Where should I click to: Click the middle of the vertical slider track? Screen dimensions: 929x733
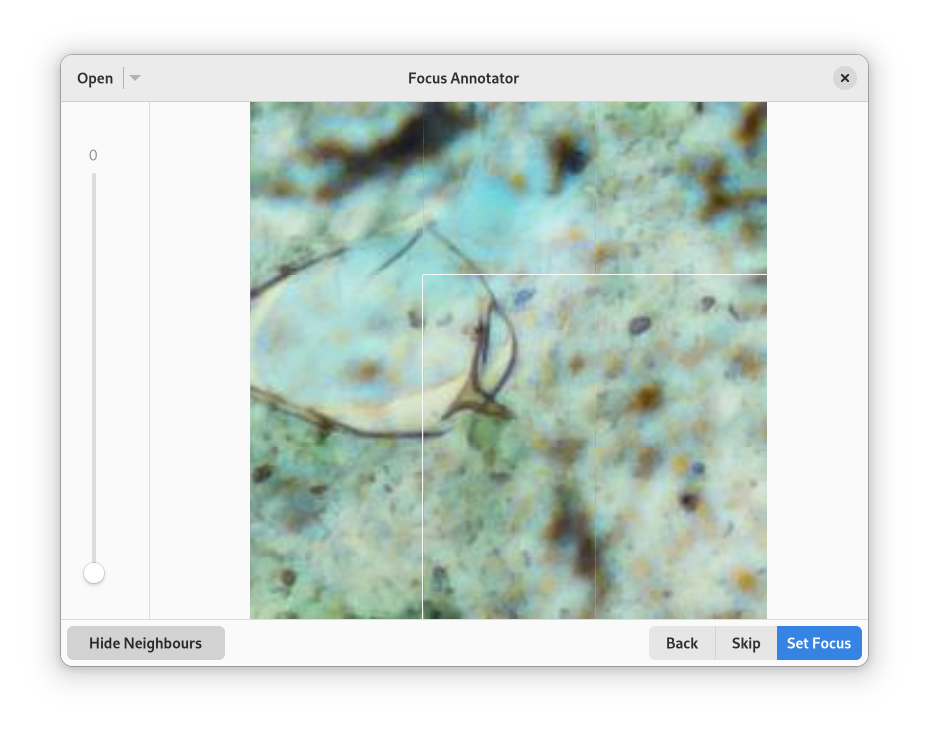94,370
